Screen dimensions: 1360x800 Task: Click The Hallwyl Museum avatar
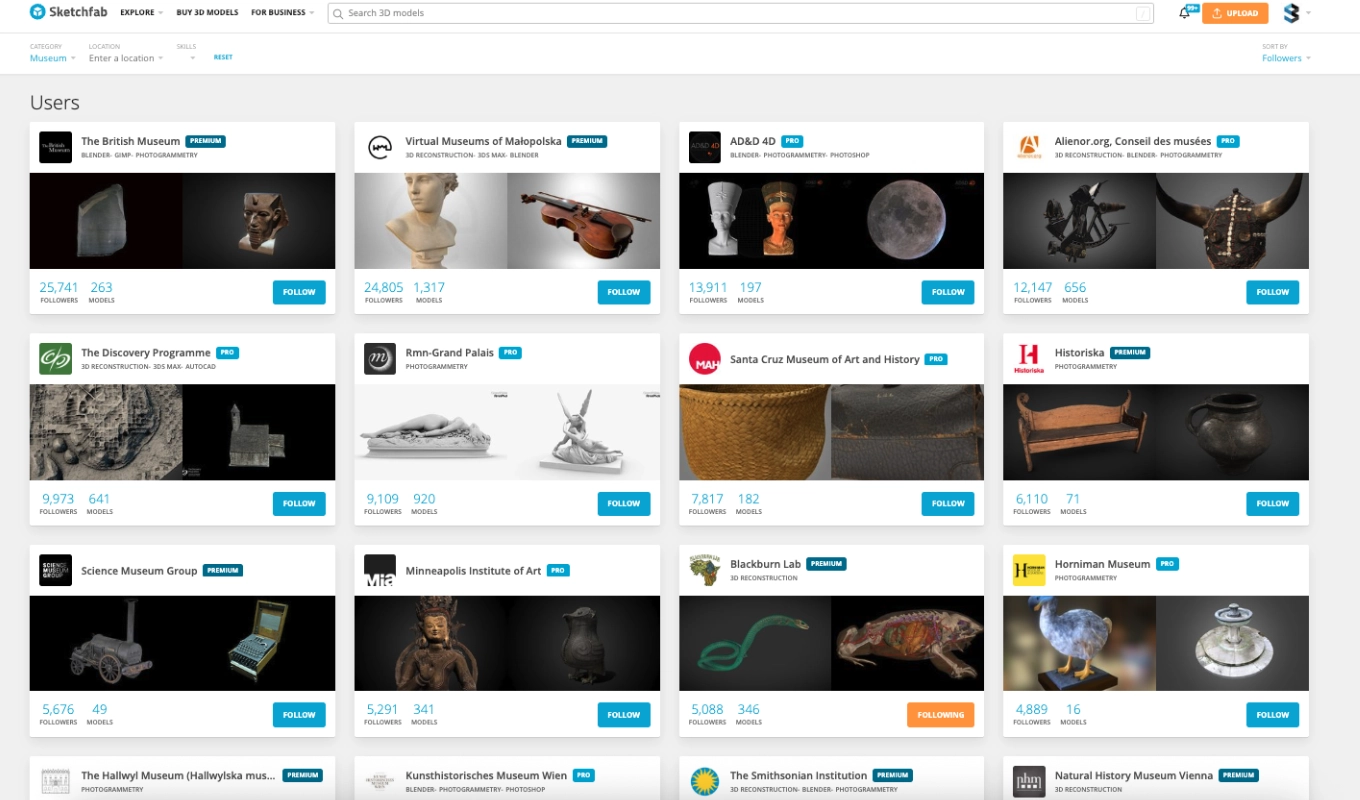55,781
